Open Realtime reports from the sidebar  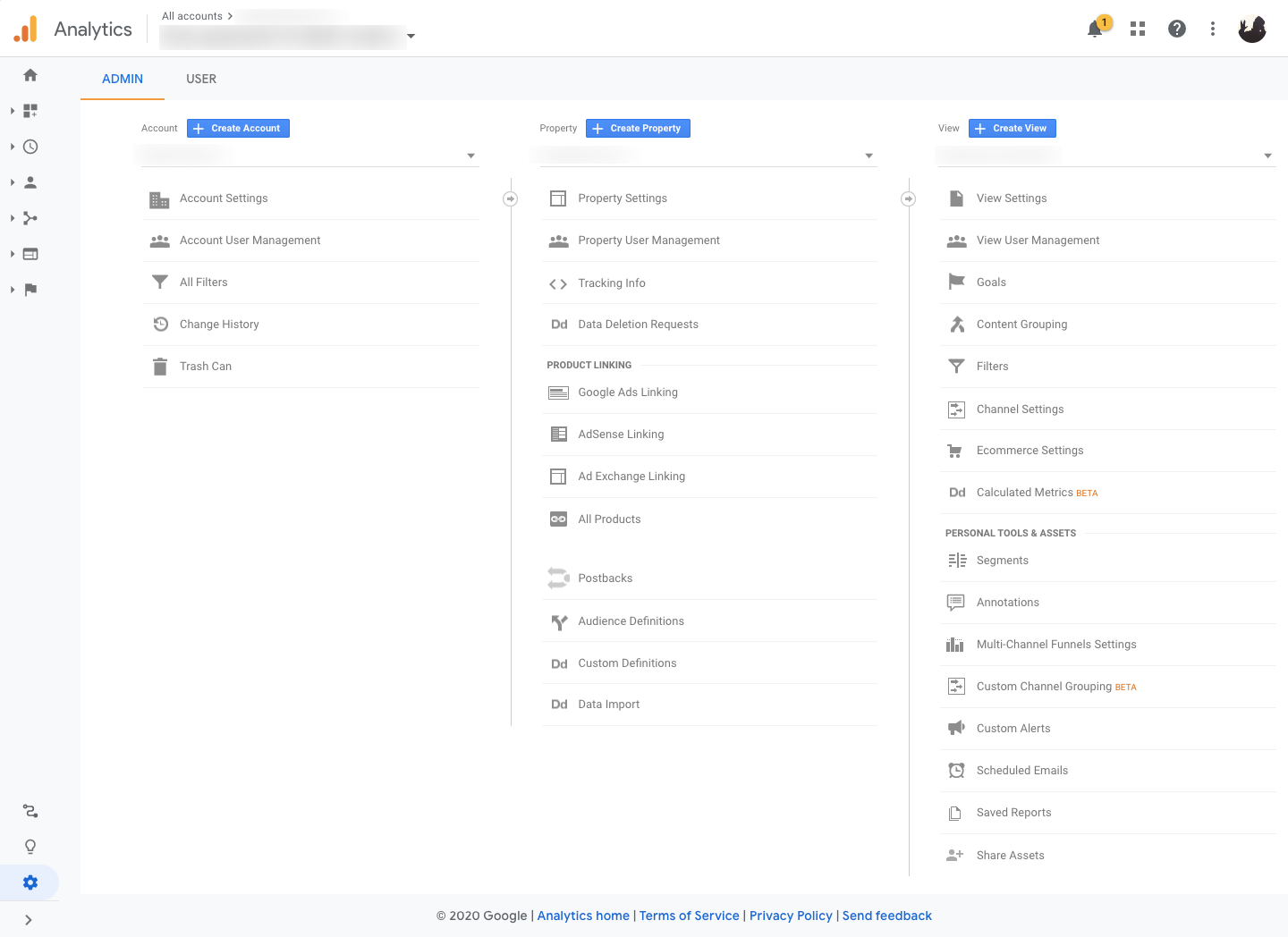[30, 147]
